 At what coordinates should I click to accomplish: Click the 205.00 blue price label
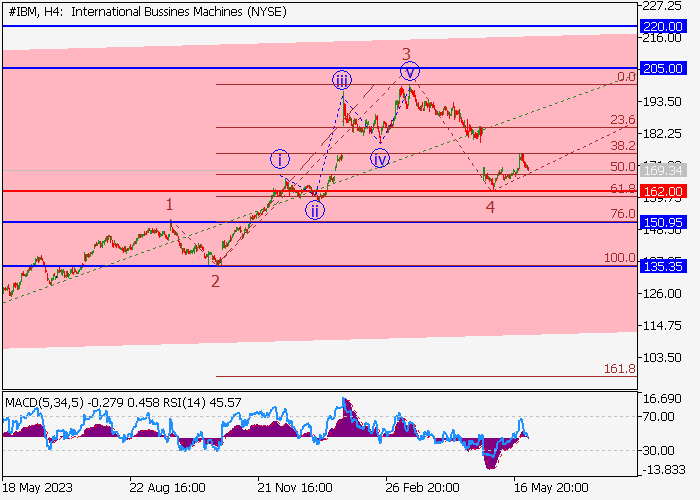tap(663, 68)
